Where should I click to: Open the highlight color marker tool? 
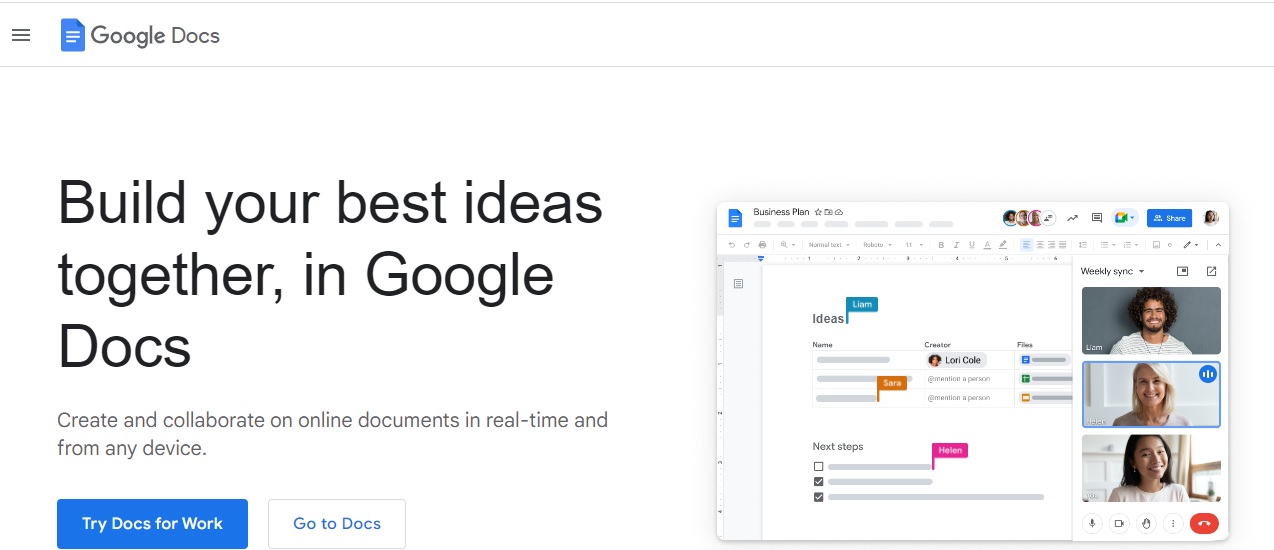pos(1003,245)
